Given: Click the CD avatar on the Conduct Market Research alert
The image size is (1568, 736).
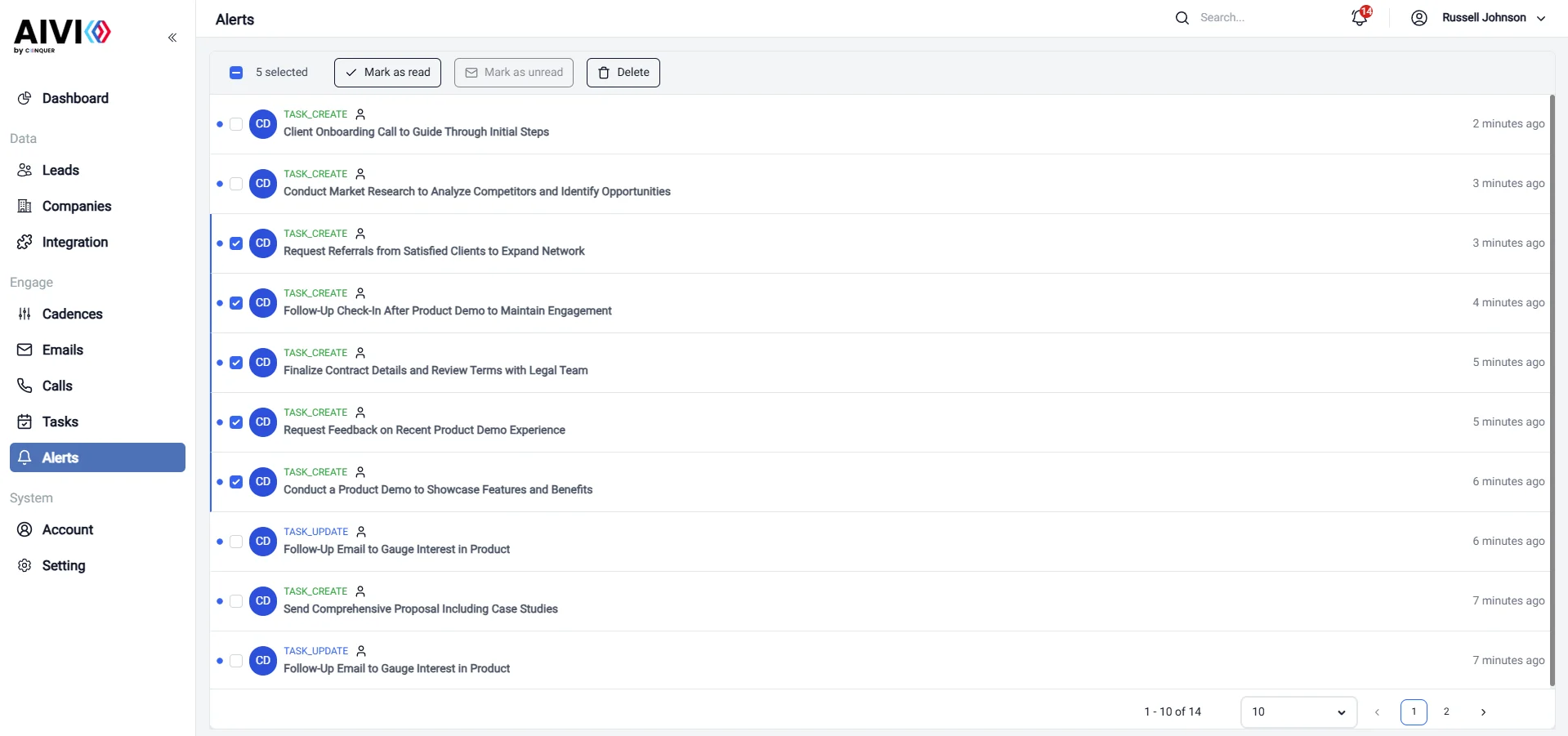Looking at the screenshot, I should (263, 184).
